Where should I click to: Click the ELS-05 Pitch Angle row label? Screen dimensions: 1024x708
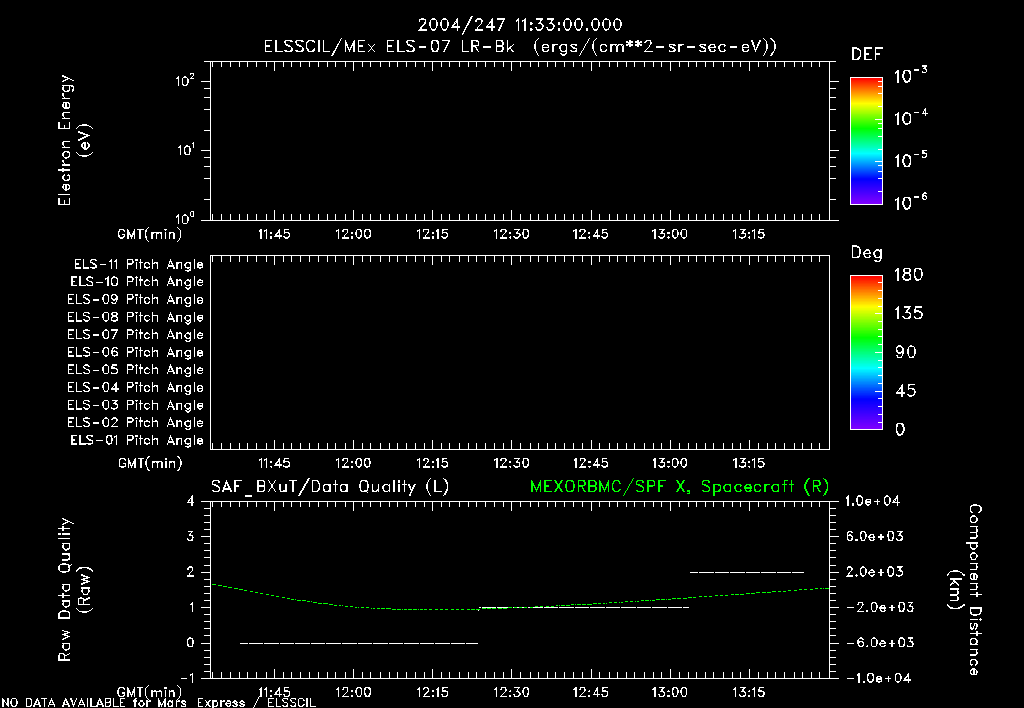136,370
